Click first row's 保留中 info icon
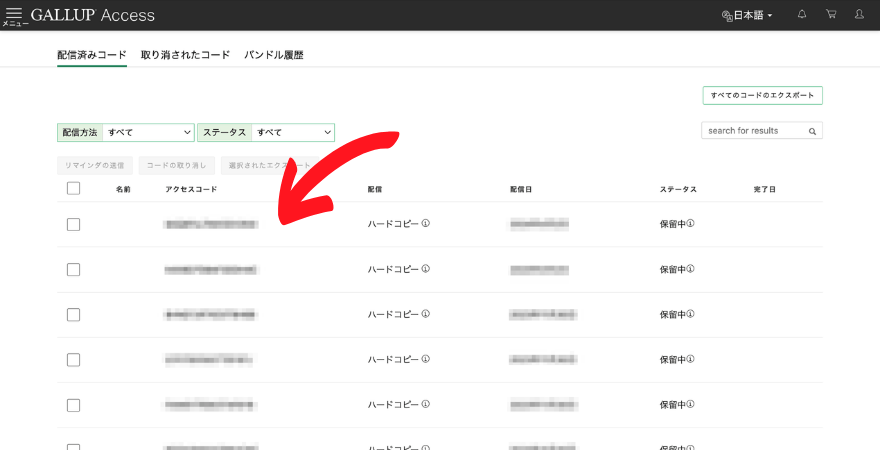This screenshot has width=880, height=450. (691, 223)
